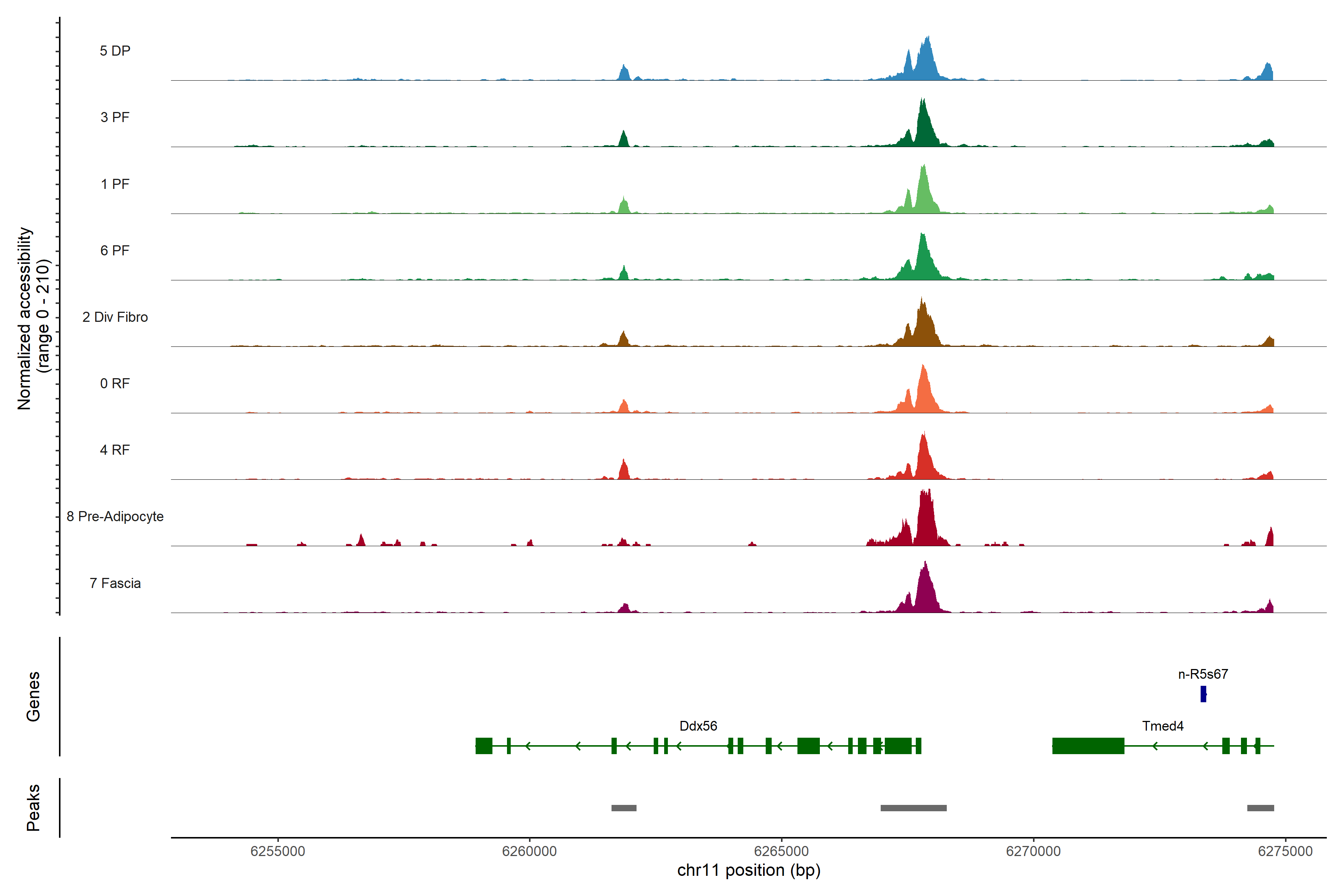1344x896 pixels.
Task: Click the 6270000 axis tick label
Action: (x=1033, y=851)
